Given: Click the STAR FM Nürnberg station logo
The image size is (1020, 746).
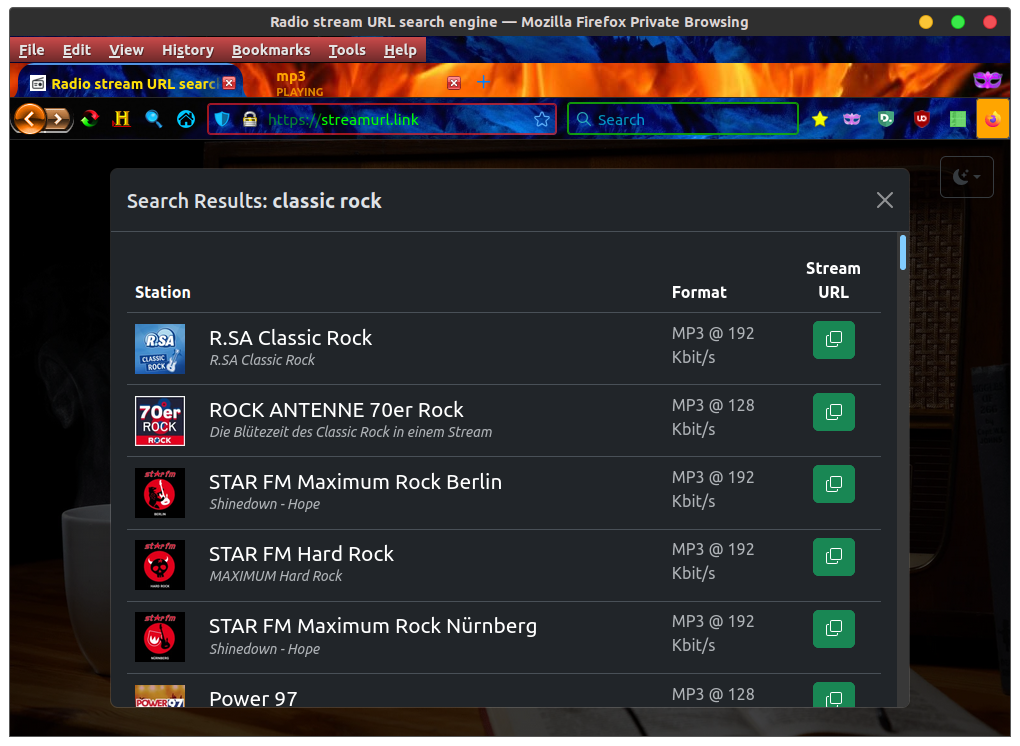Looking at the screenshot, I should tap(159, 637).
